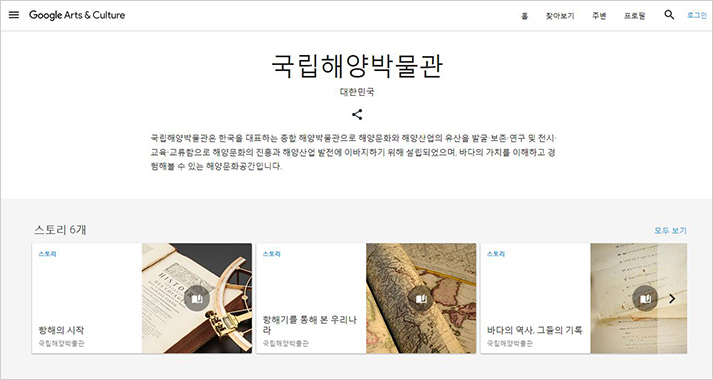
Task: Click the 스토리 6개 section heading
Action: click(60, 230)
